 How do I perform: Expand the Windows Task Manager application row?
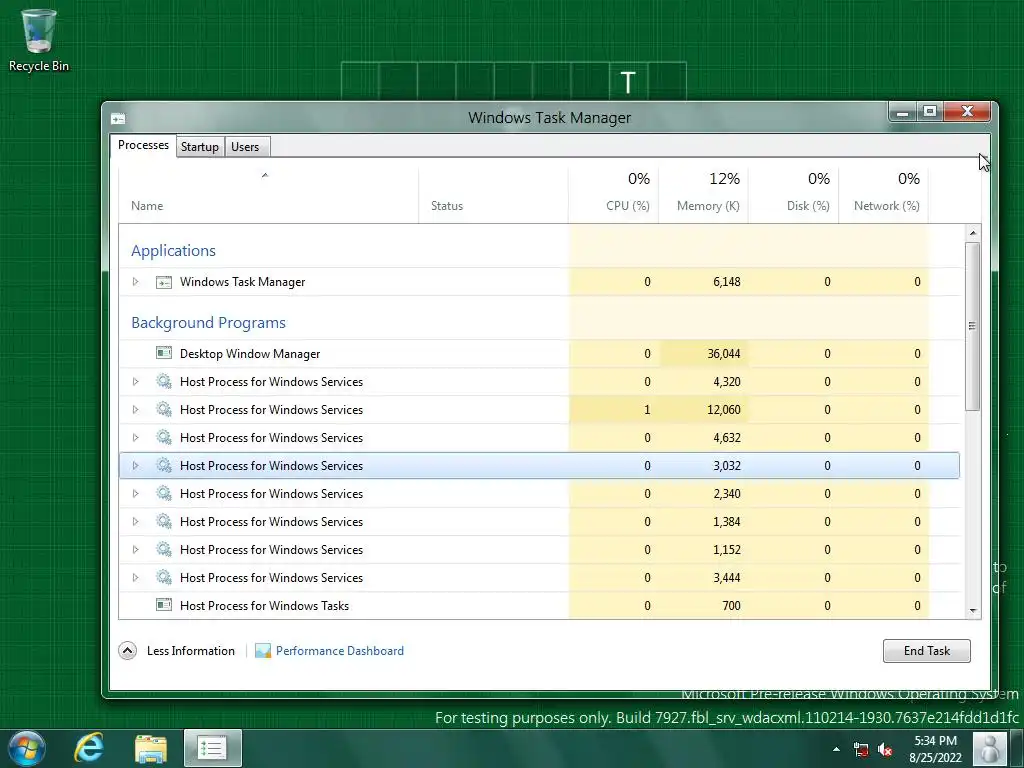point(135,282)
